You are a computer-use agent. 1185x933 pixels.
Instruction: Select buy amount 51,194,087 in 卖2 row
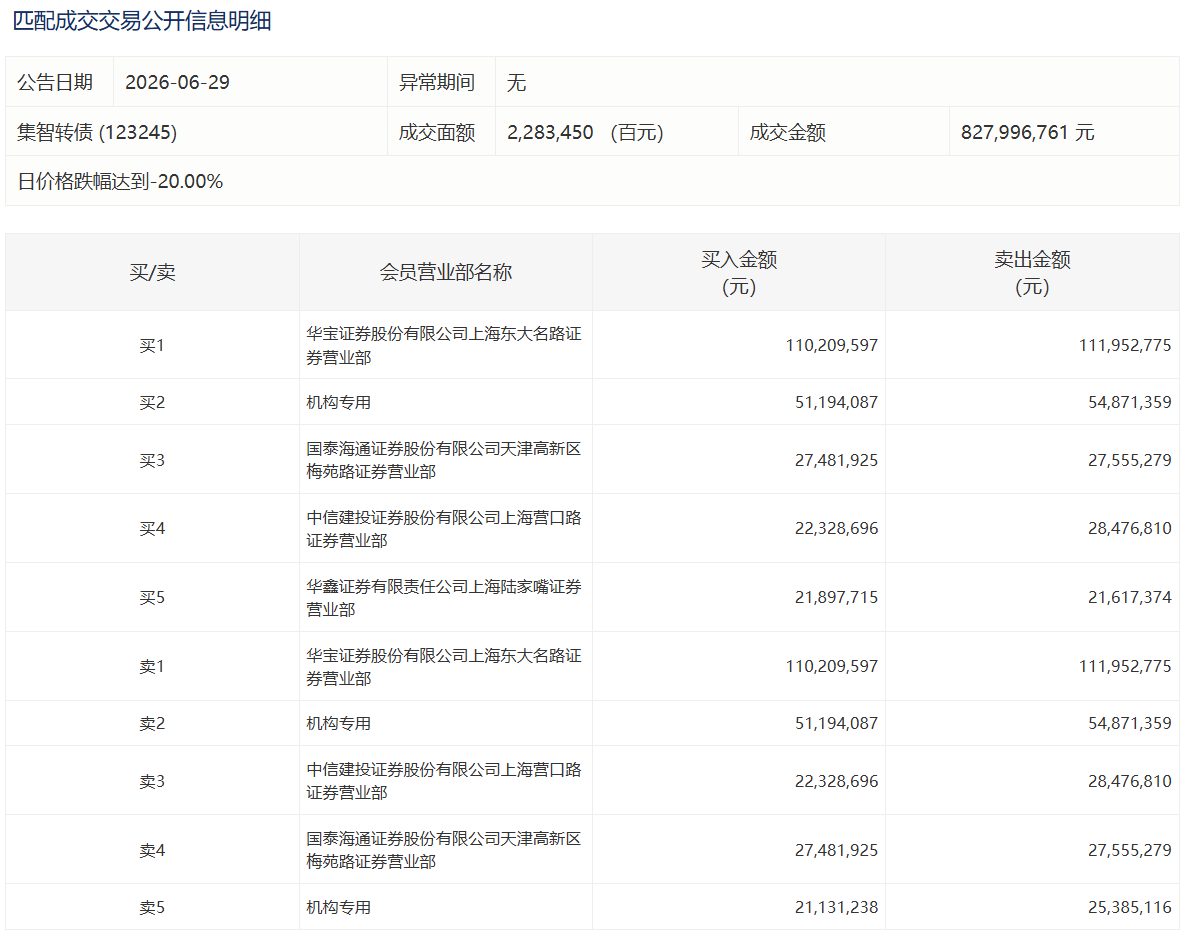pyautogui.click(x=836, y=723)
